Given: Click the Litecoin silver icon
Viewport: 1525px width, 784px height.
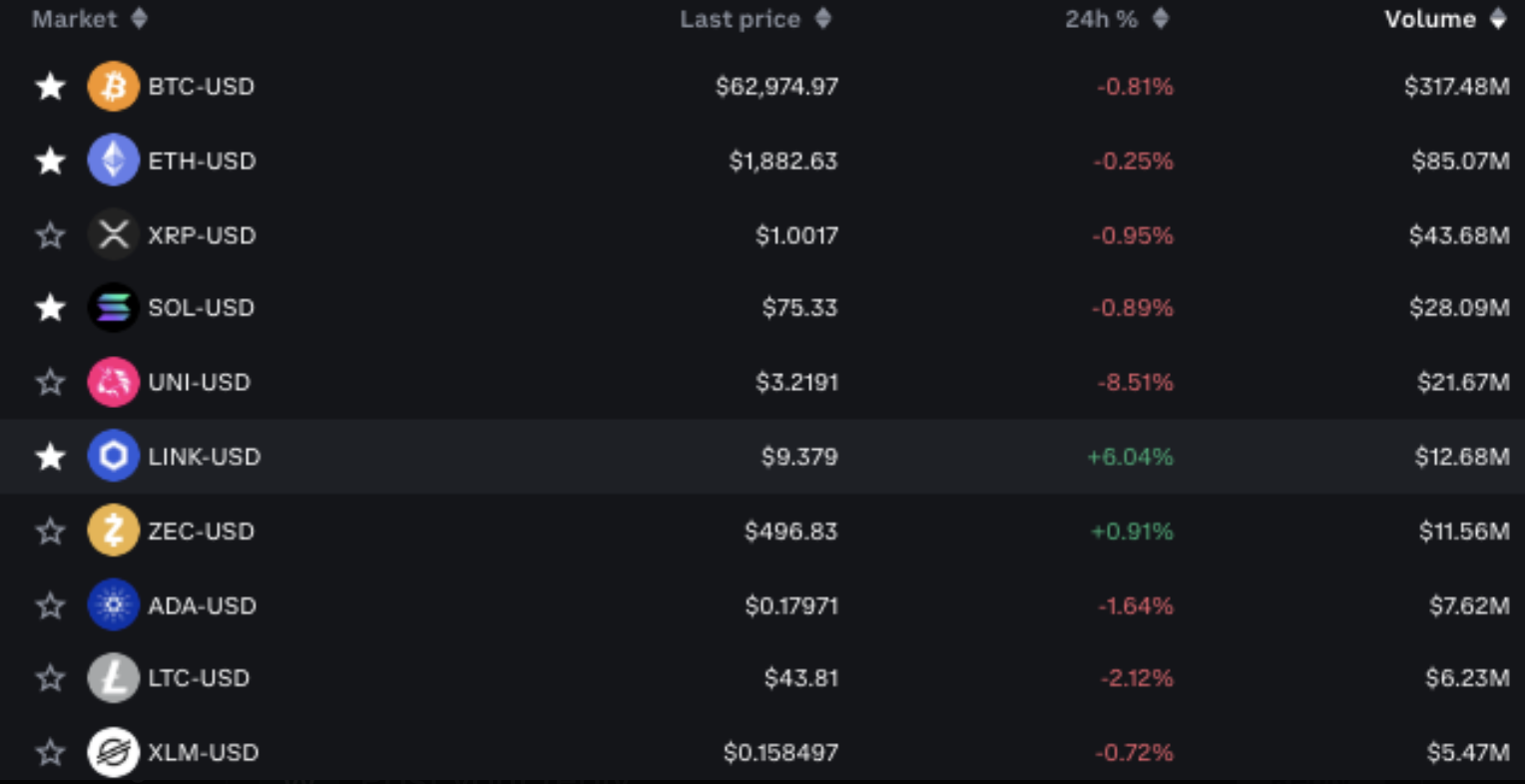Looking at the screenshot, I should pos(113,678).
